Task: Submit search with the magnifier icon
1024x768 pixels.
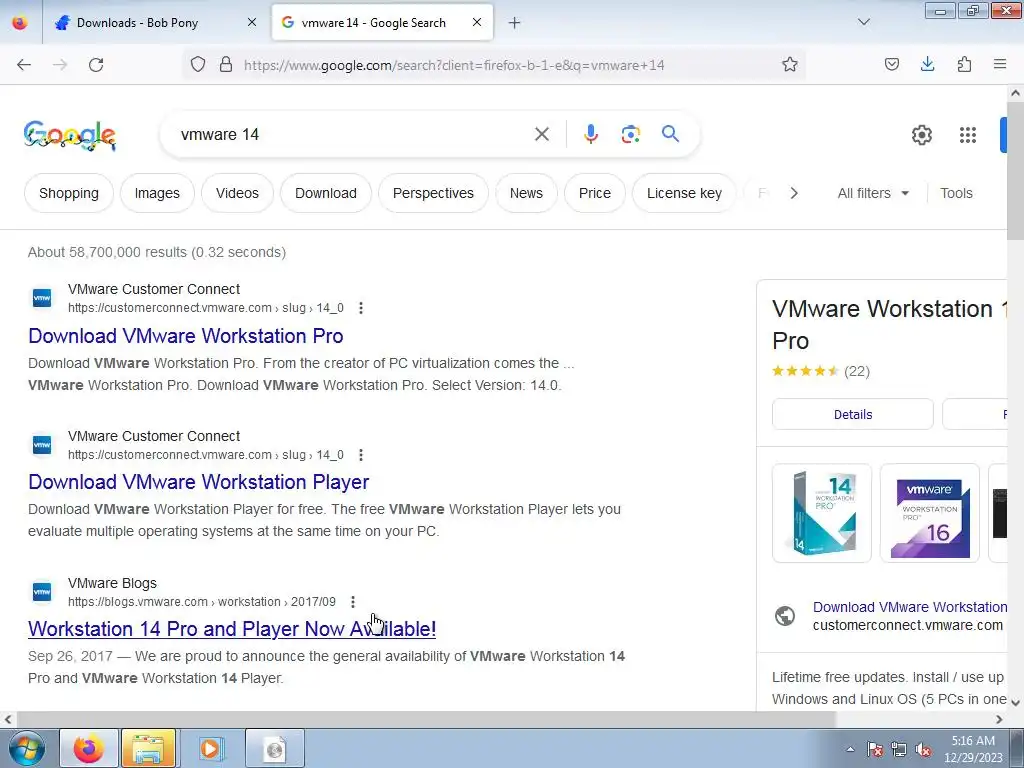Action: click(x=670, y=134)
